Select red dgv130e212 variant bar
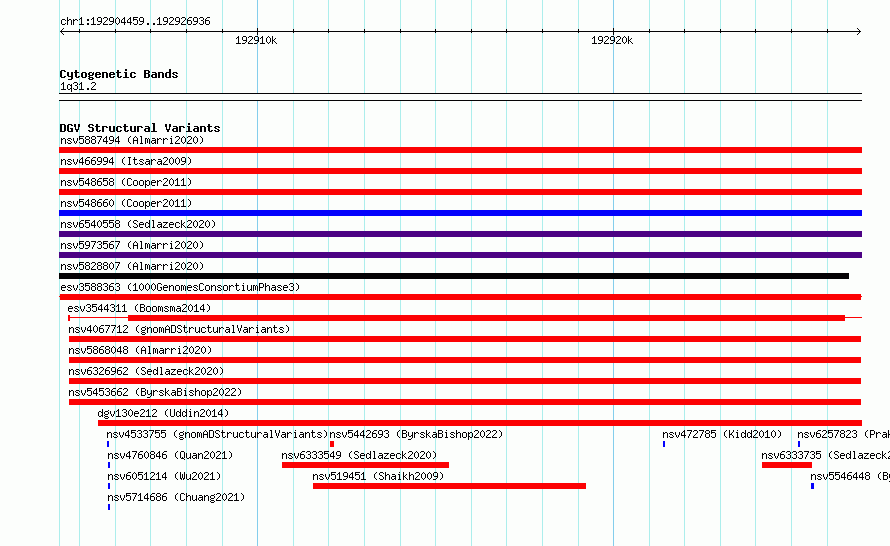Viewport: 890px width, 546px height. [480, 423]
